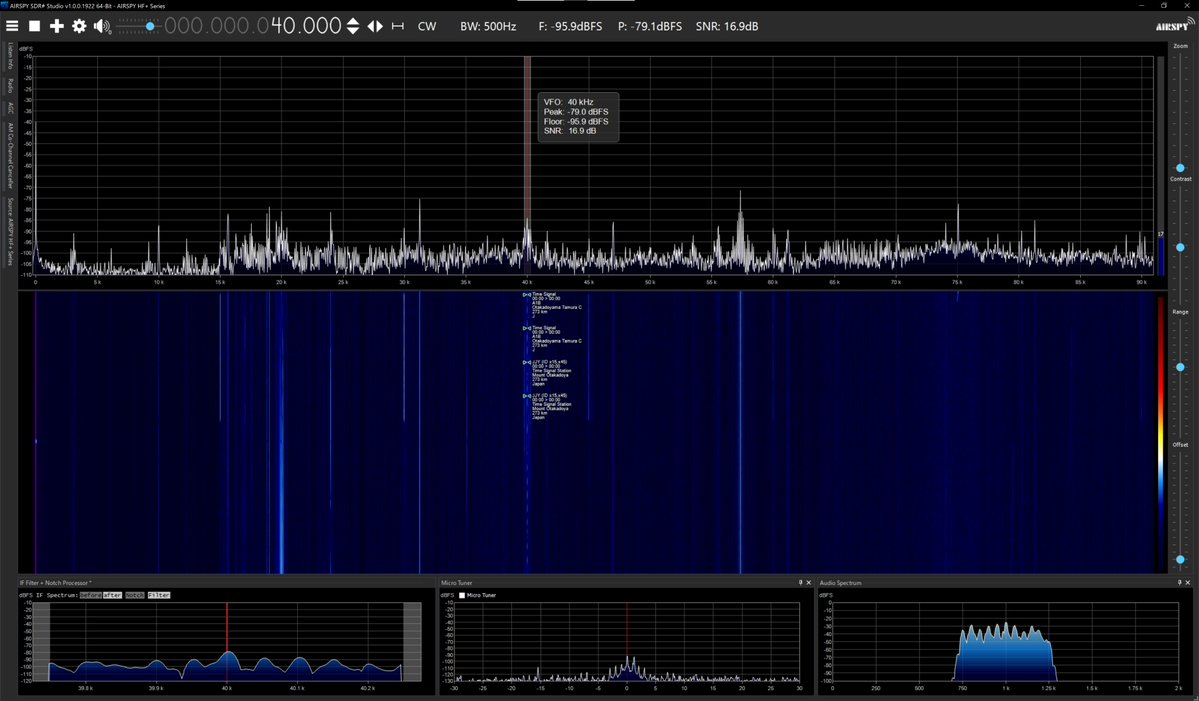Toggle the 'Notch' option in IF panel
The width and height of the screenshot is (1199, 701).
tap(135, 595)
